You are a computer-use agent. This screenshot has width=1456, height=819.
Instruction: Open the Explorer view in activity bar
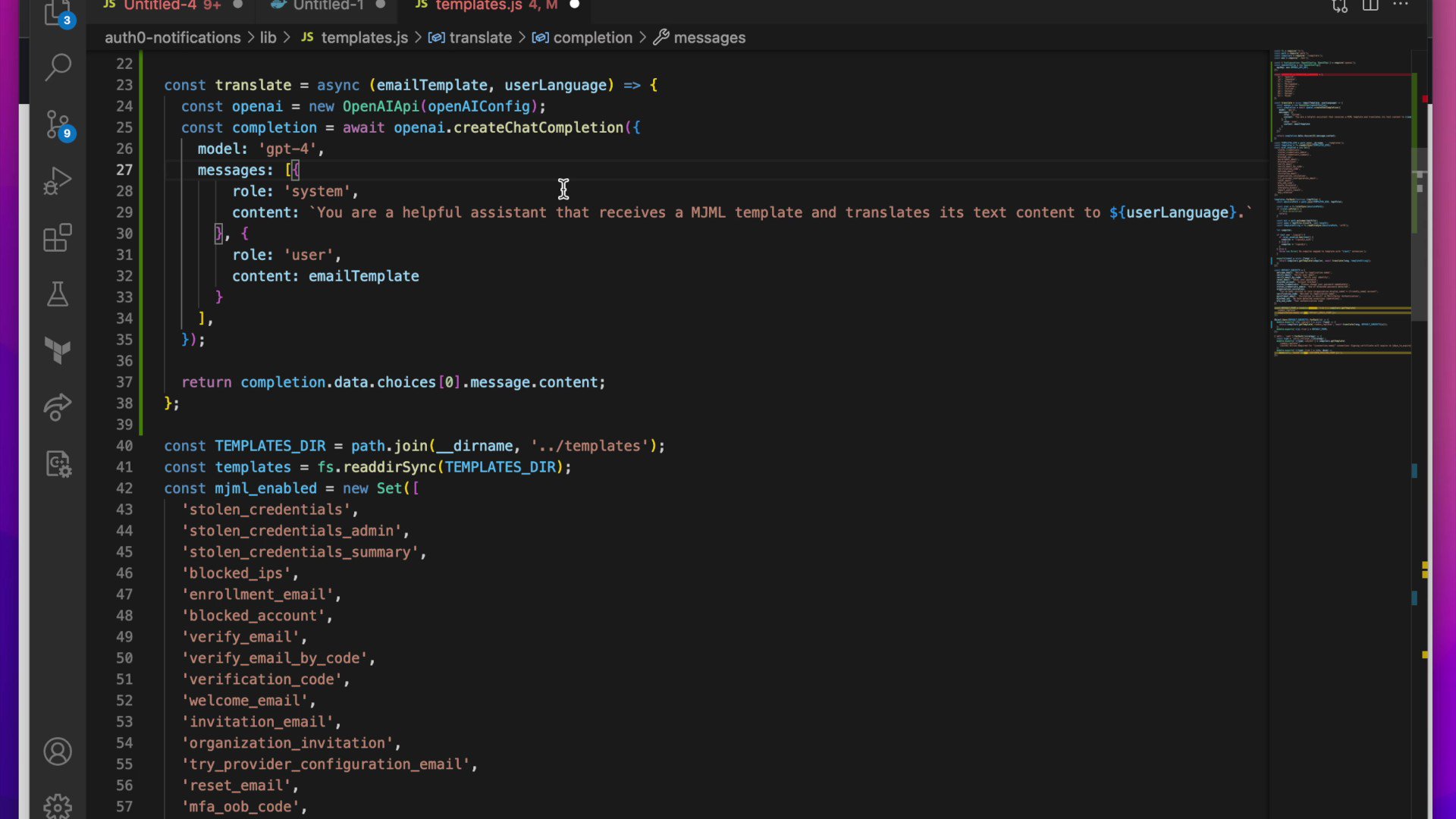click(x=58, y=12)
